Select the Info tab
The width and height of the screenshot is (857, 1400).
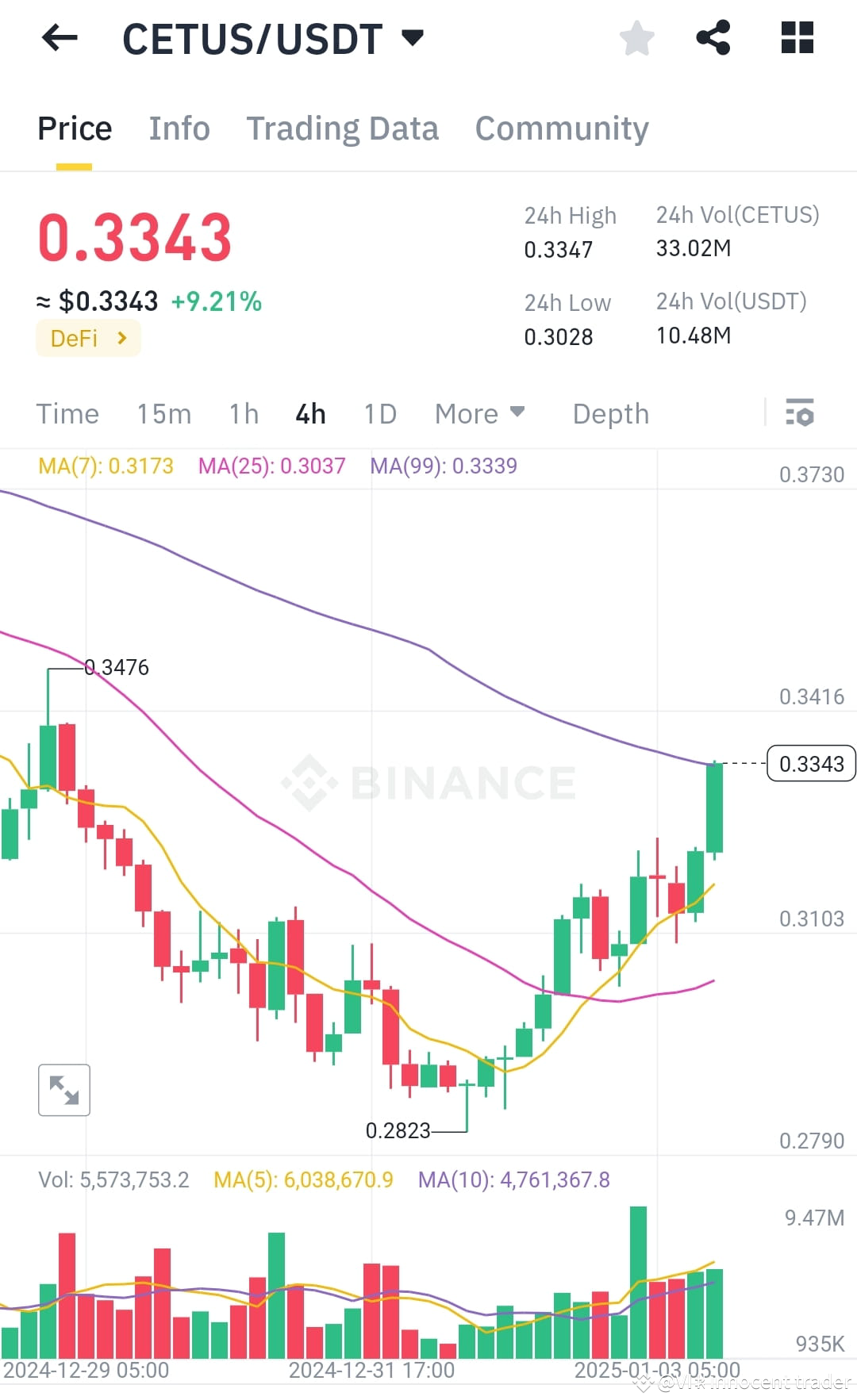(x=179, y=128)
